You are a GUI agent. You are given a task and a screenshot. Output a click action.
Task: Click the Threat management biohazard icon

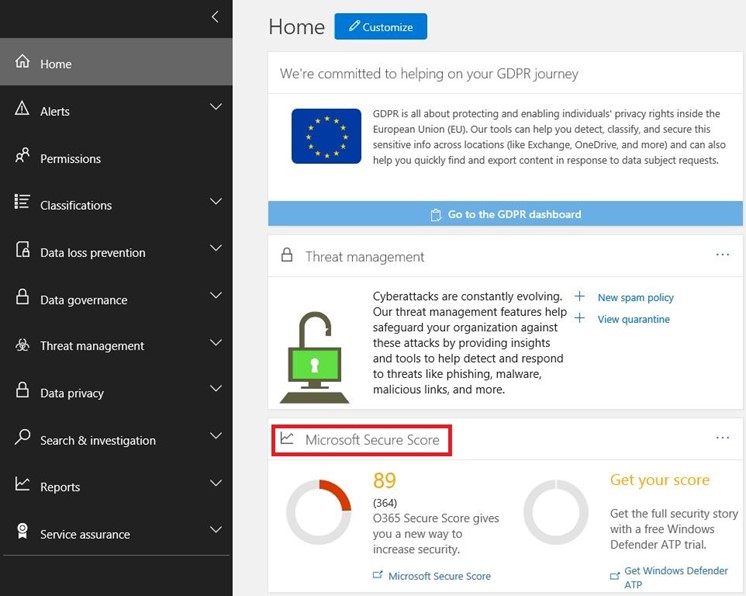click(22, 344)
